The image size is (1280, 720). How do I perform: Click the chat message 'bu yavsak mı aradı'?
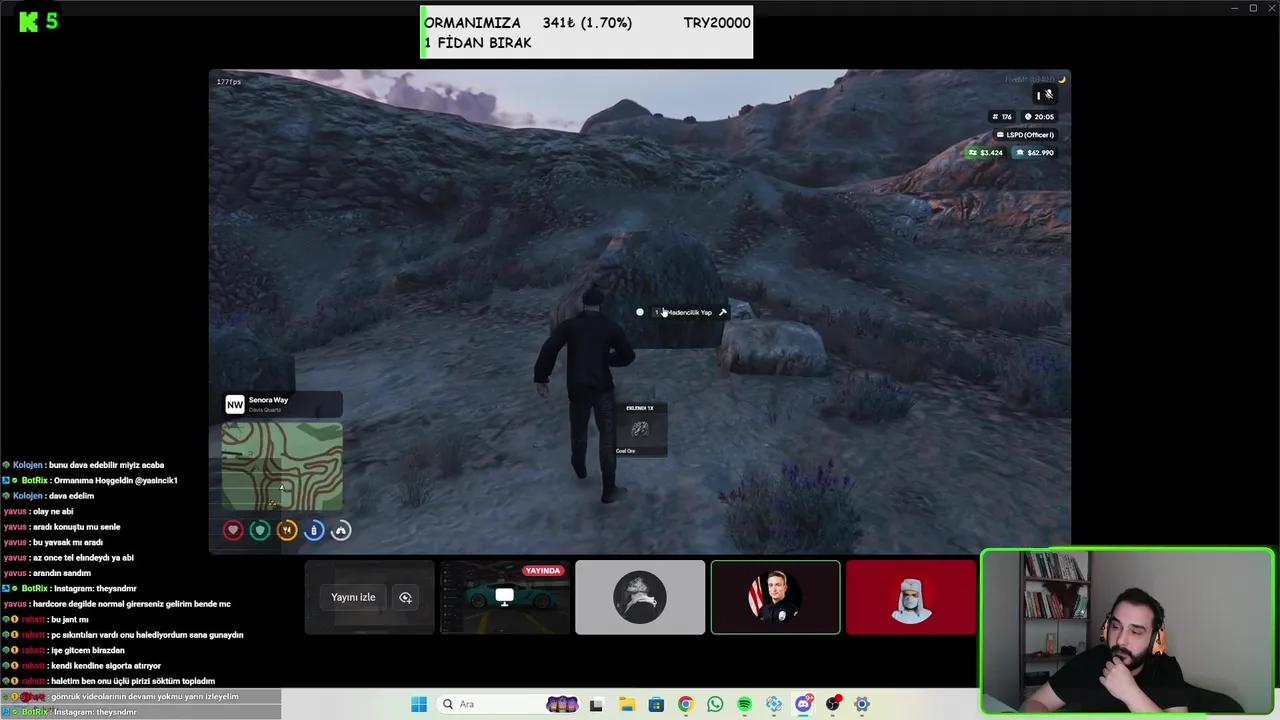click(x=69, y=543)
